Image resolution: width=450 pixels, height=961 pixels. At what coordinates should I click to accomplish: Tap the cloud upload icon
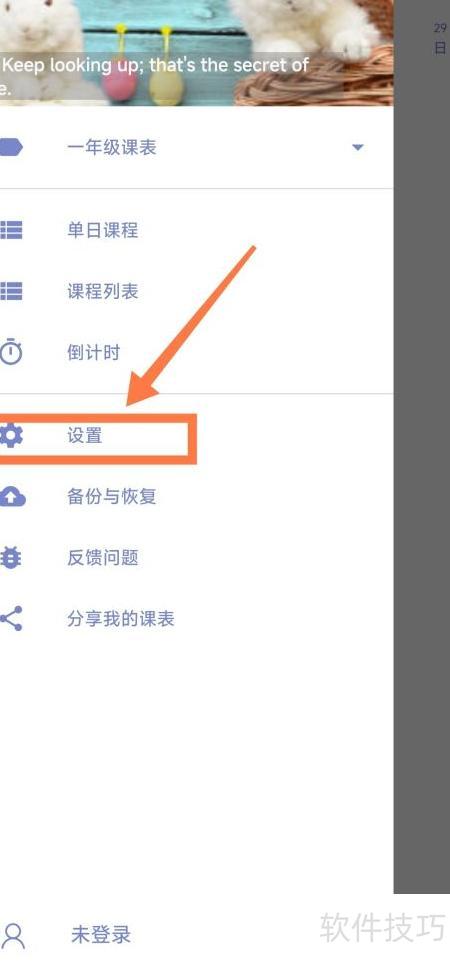[12, 496]
